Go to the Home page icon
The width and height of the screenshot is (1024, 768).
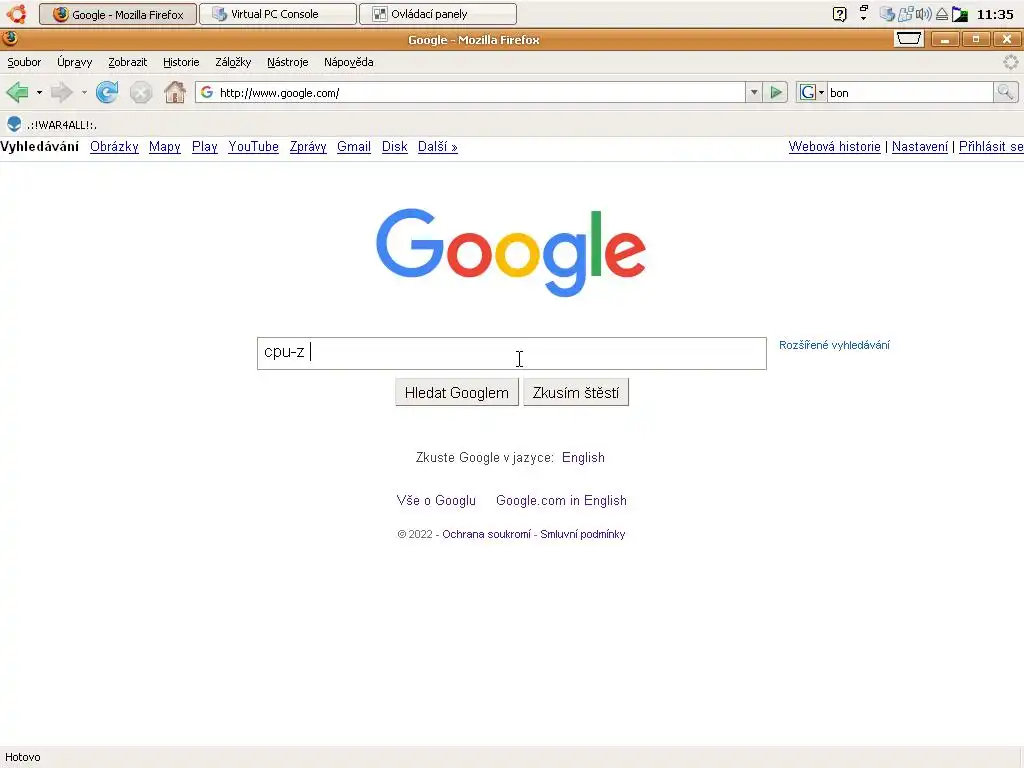tap(174, 92)
